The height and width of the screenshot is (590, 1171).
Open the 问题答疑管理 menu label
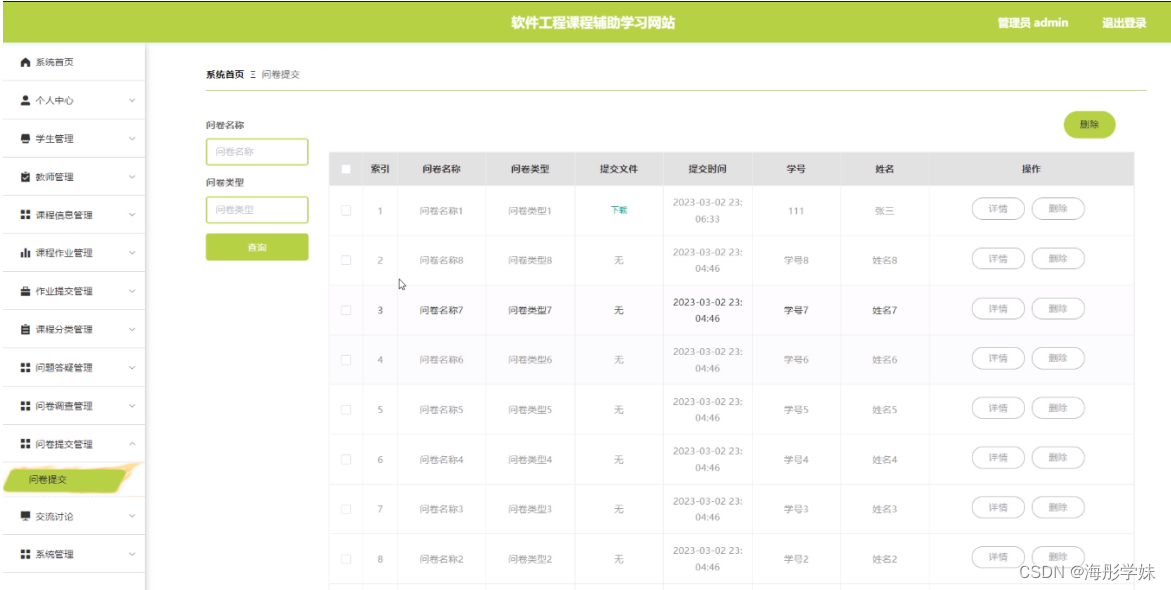[x=64, y=367]
